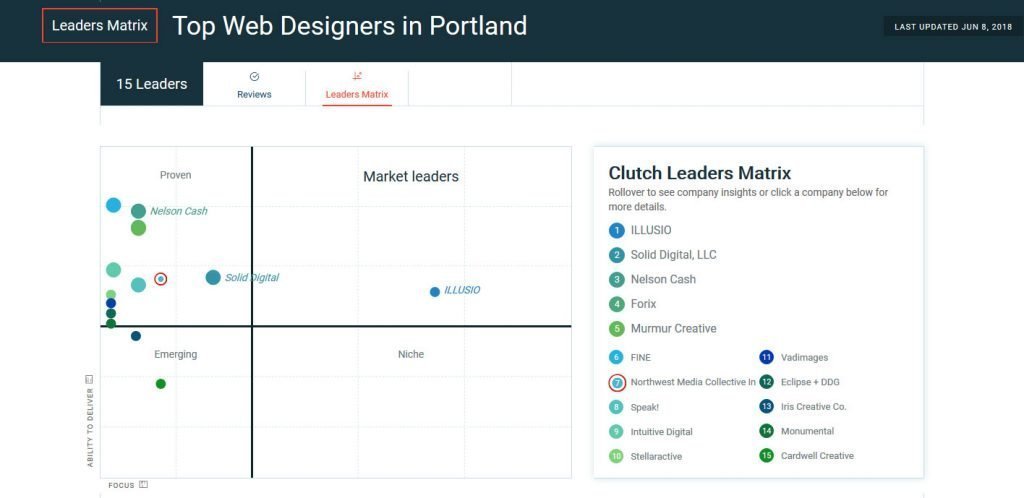Select the Solid Digital matrix dot
Image resolution: width=1024 pixels, height=498 pixels.
(213, 277)
